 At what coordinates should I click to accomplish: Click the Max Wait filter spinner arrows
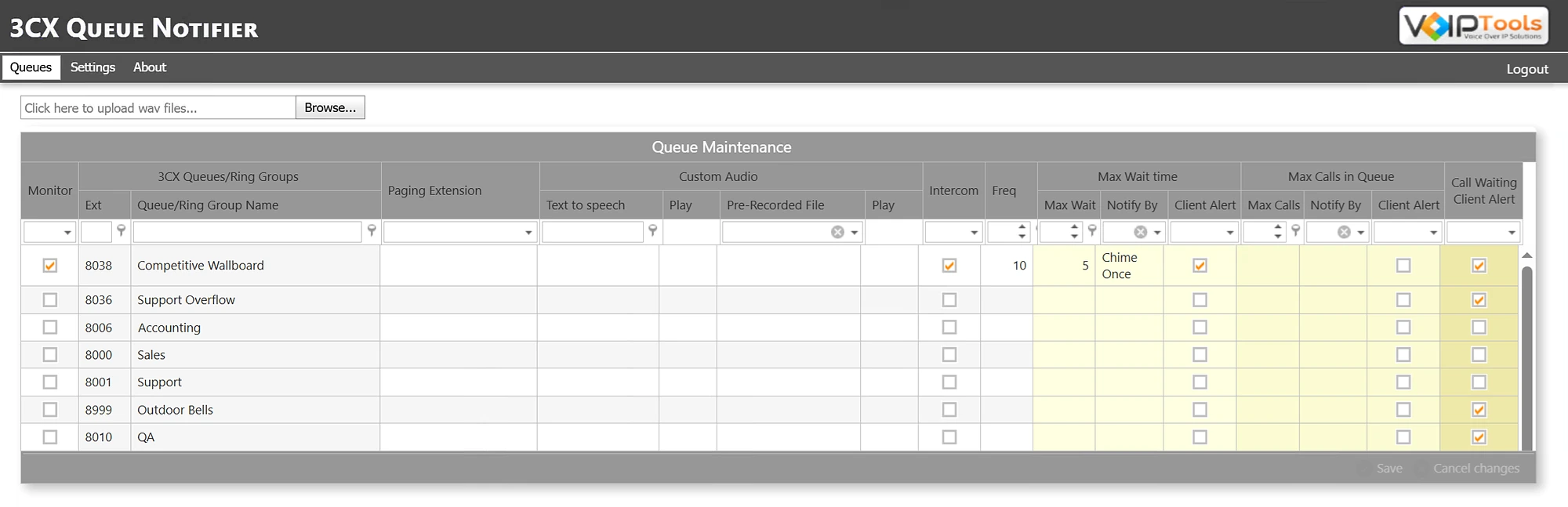(1074, 232)
